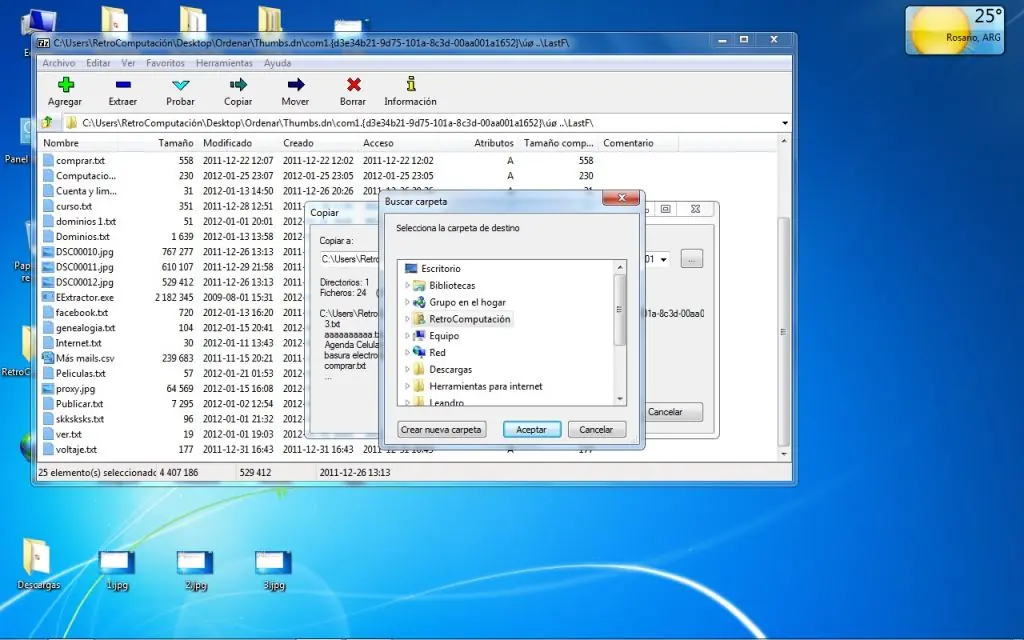The width and height of the screenshot is (1024, 640).
Task: Open the Archivo menu
Action: [x=58, y=63]
